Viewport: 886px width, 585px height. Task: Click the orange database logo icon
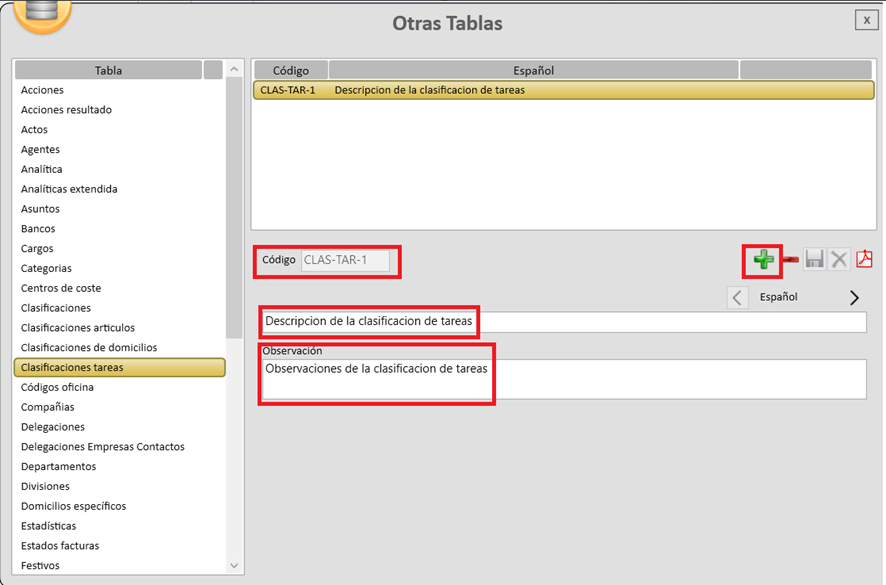pyautogui.click(x=42, y=14)
